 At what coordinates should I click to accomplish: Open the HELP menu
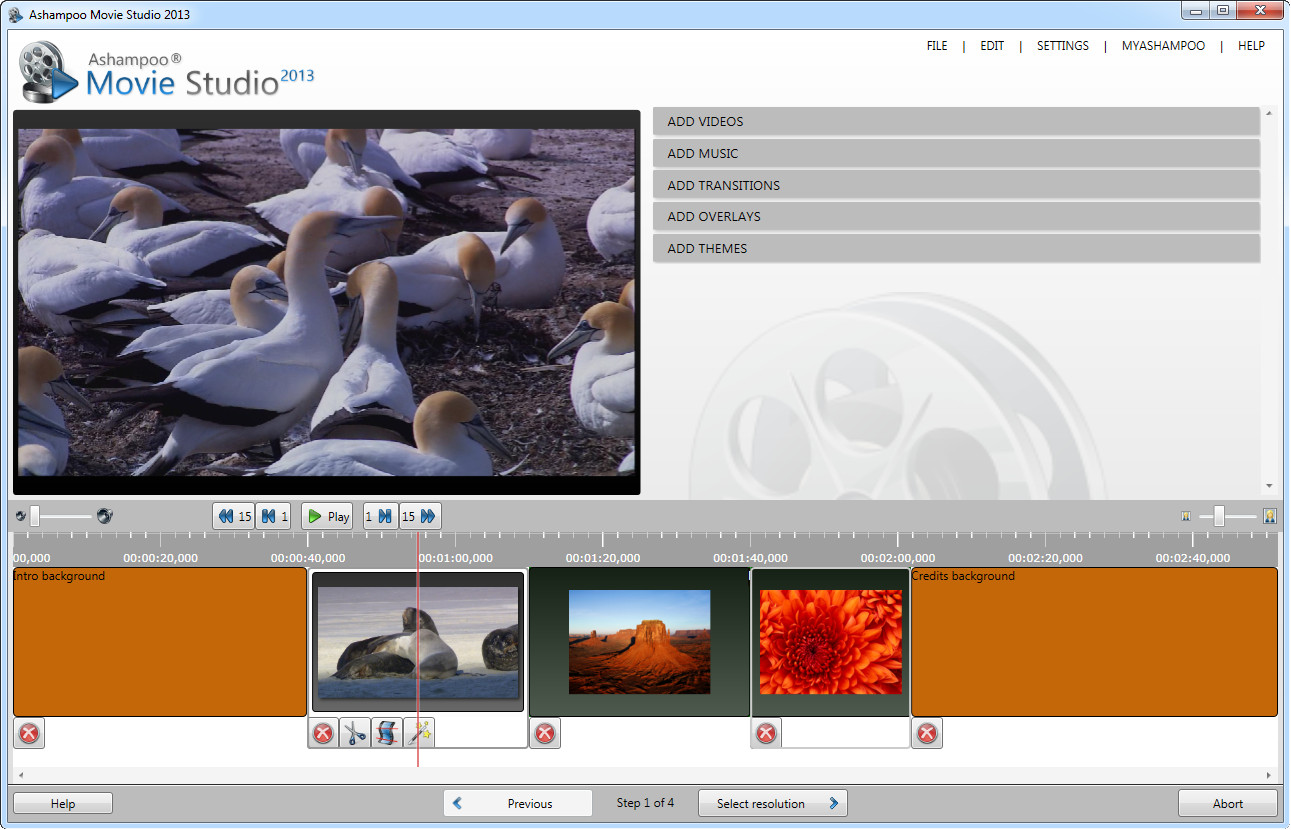(x=1251, y=46)
